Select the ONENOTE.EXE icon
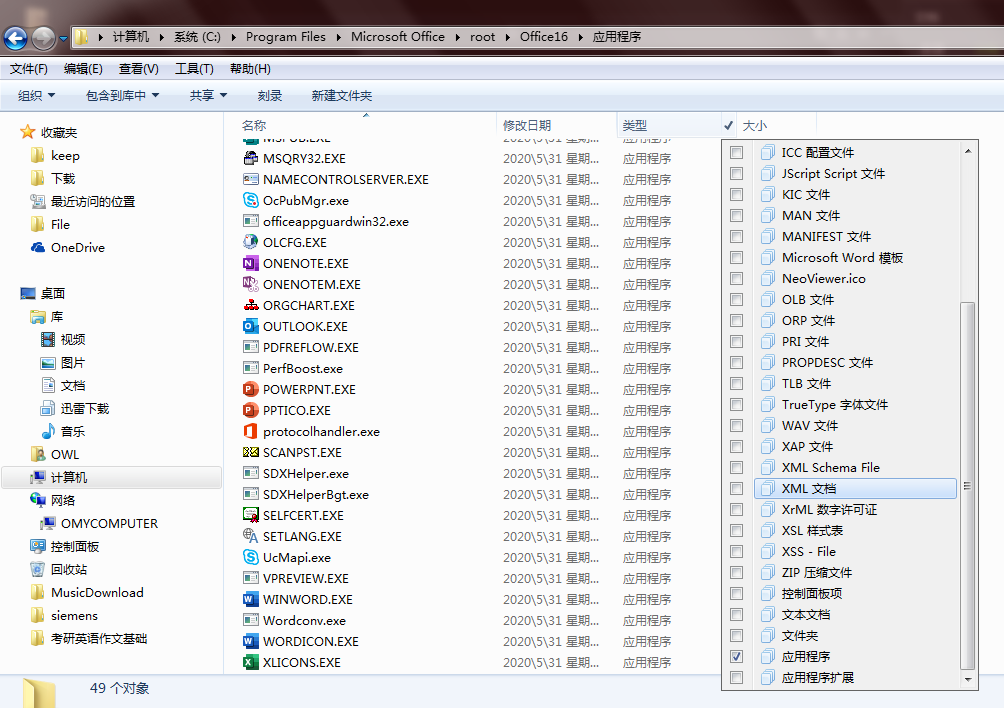Screen dimensions: 1004x708 250,263
